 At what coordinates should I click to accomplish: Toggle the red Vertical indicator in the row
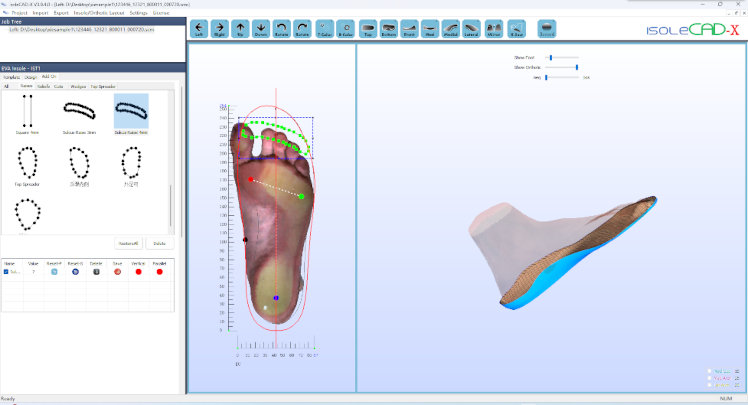tap(138, 271)
